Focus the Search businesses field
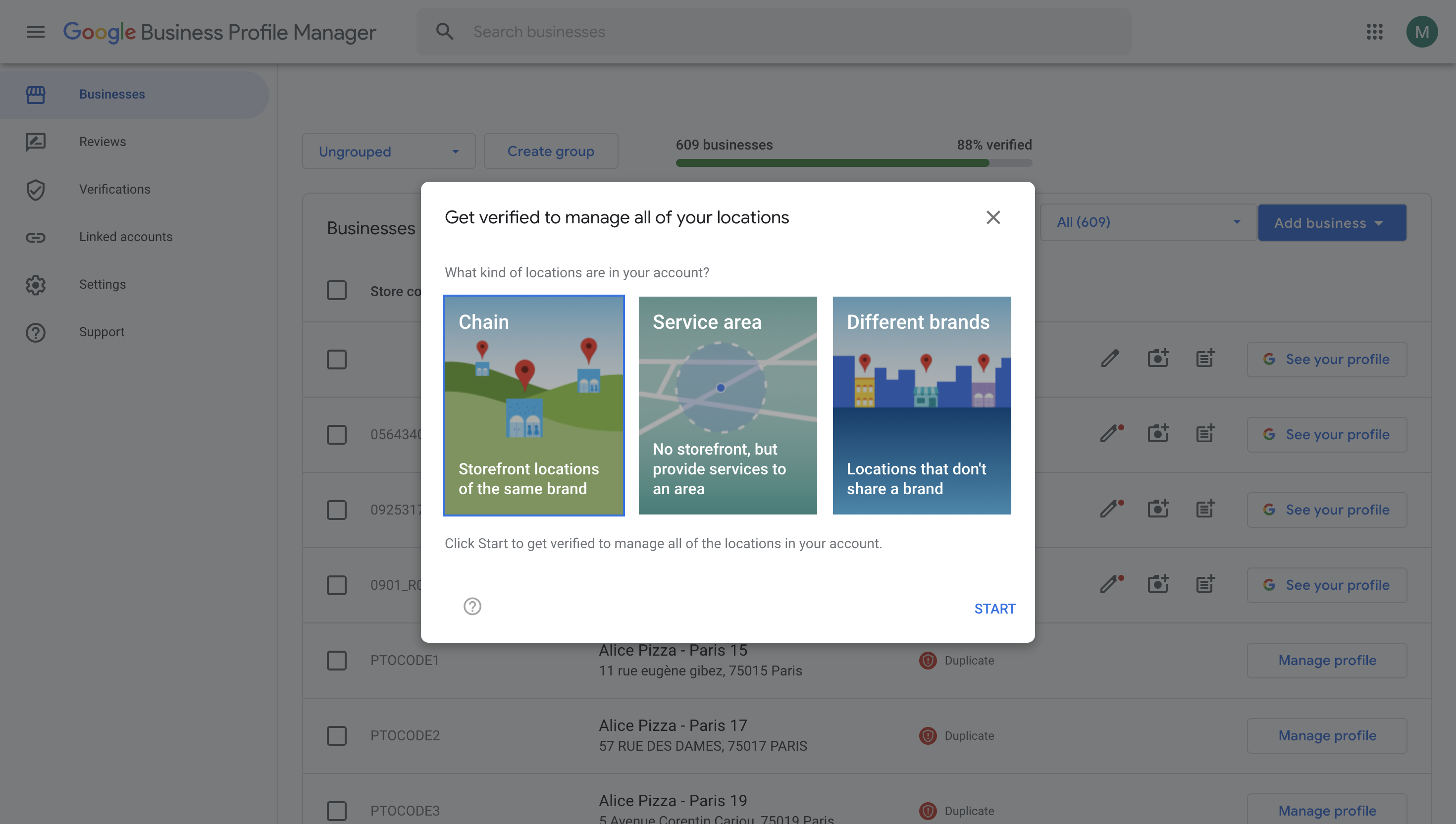The width and height of the screenshot is (1456, 824). (x=774, y=32)
